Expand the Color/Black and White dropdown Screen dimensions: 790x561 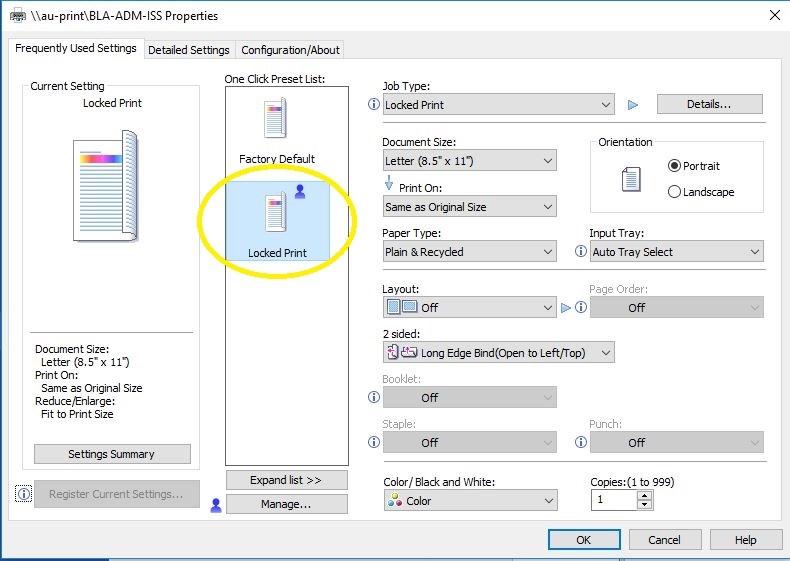pyautogui.click(x=469, y=501)
